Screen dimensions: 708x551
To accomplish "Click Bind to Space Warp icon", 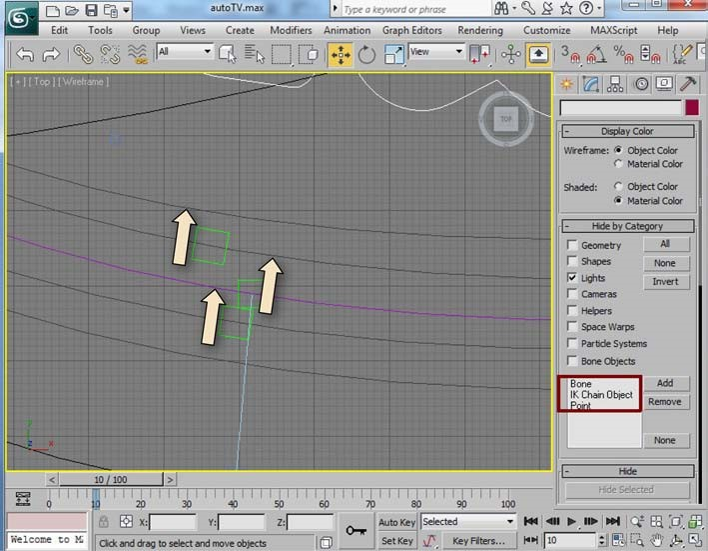I will click(137, 54).
